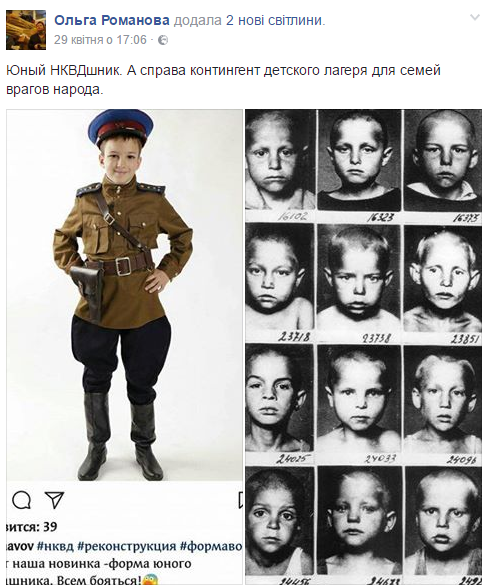The height and width of the screenshot is (586, 484).
Task: Expand the post options chevron
Action: point(475,17)
